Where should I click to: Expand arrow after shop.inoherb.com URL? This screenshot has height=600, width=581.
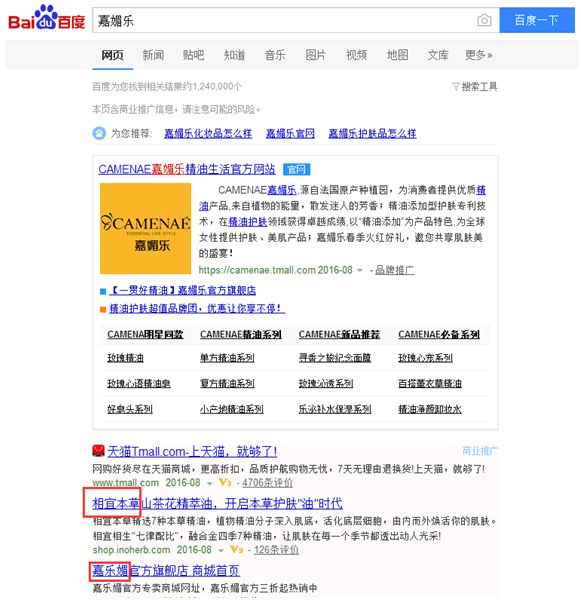pyautogui.click(x=220, y=550)
